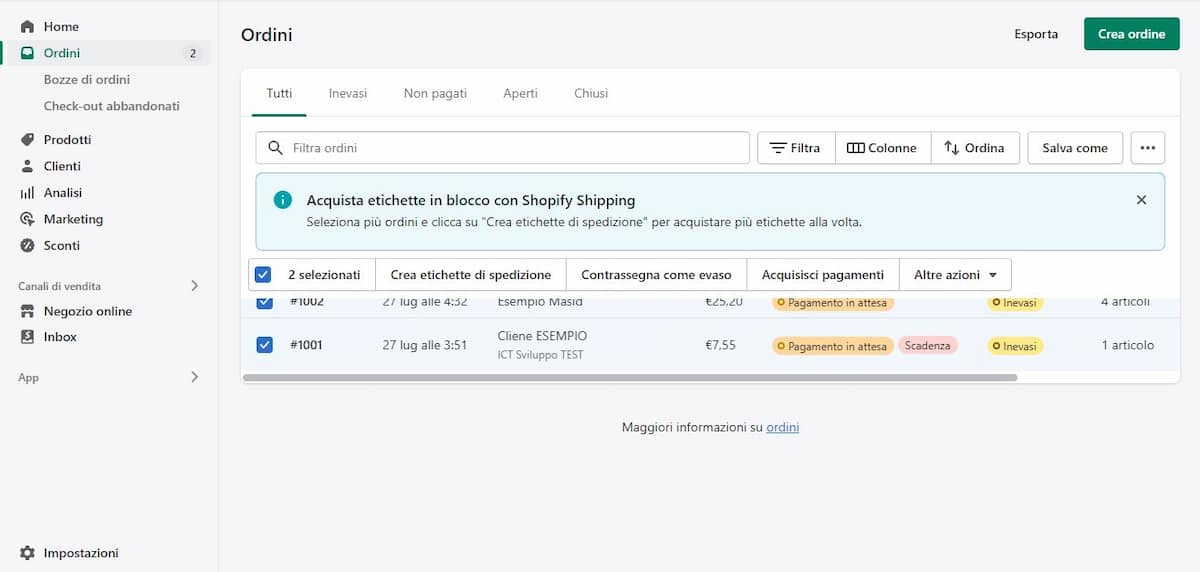Viewport: 1200px width, 572px height.
Task: Open the Inbox icon in sales channels
Action: [27, 337]
